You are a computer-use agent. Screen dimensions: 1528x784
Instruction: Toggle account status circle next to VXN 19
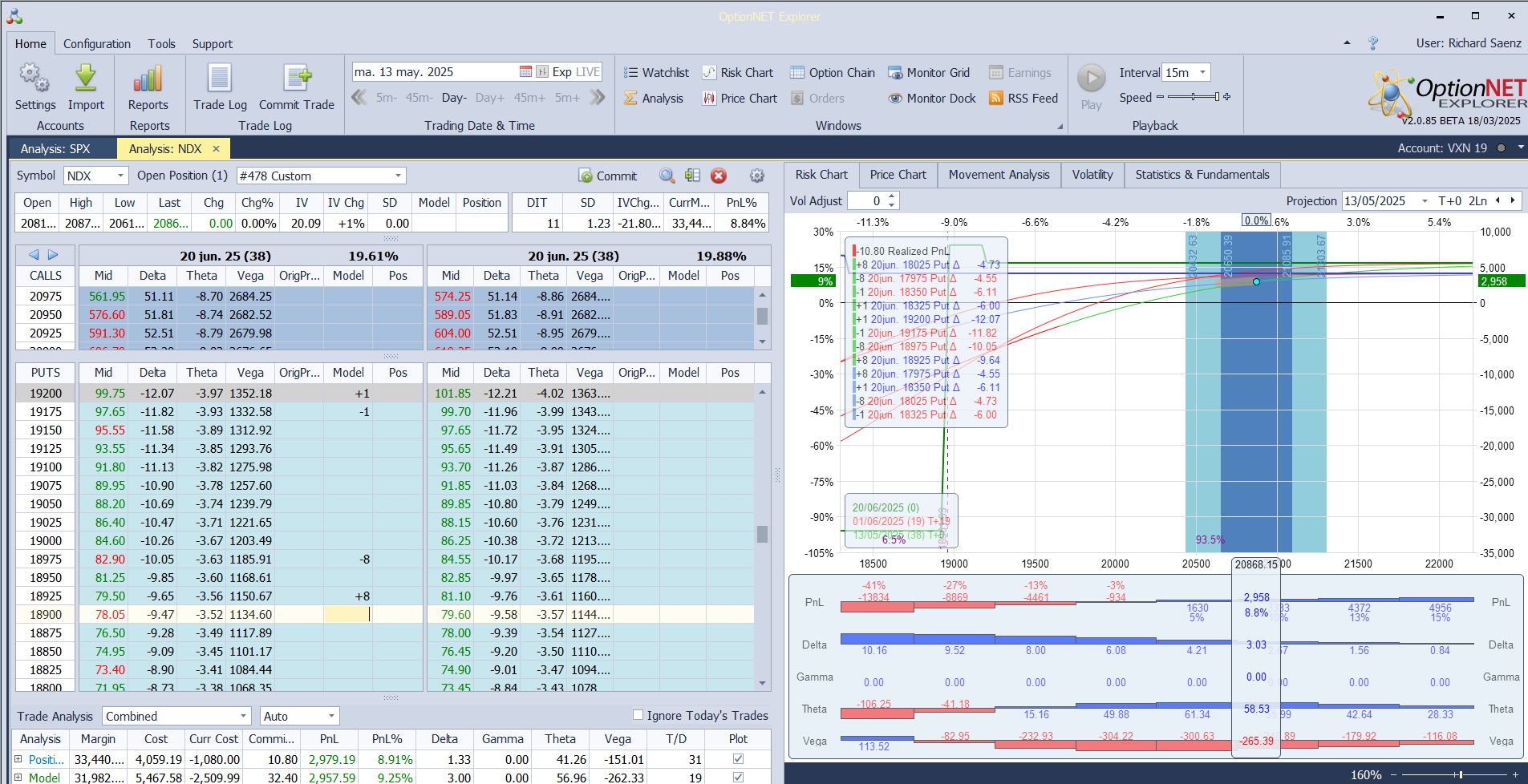(1501, 148)
